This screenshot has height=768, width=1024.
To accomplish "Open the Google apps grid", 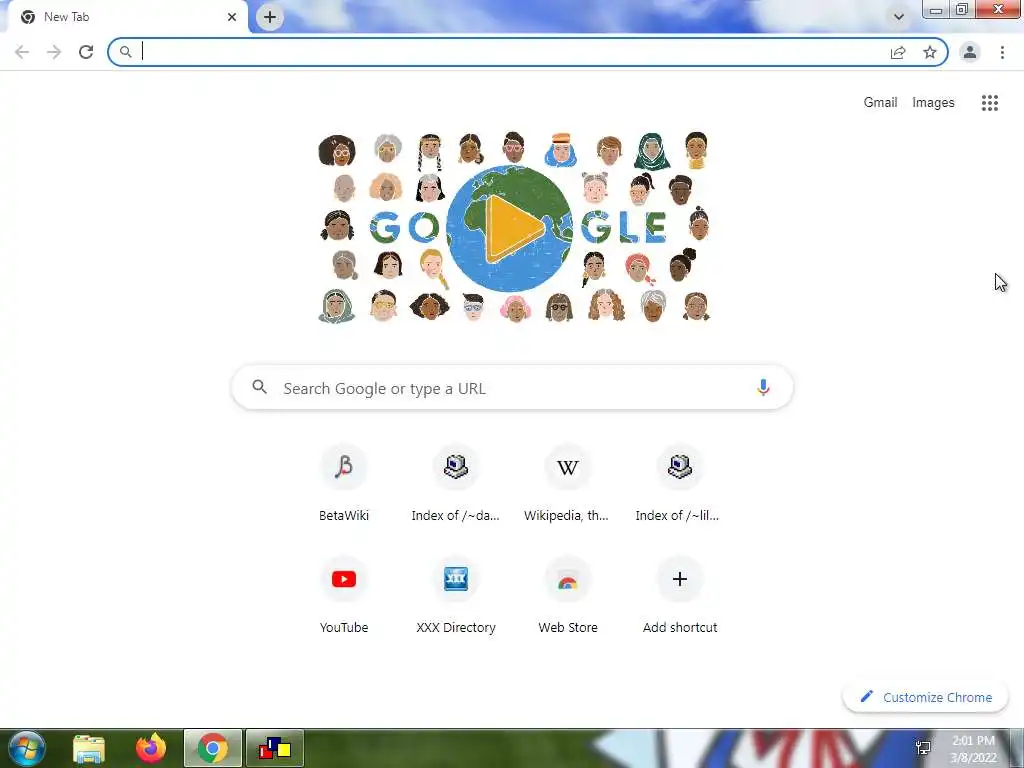I will 990,103.
